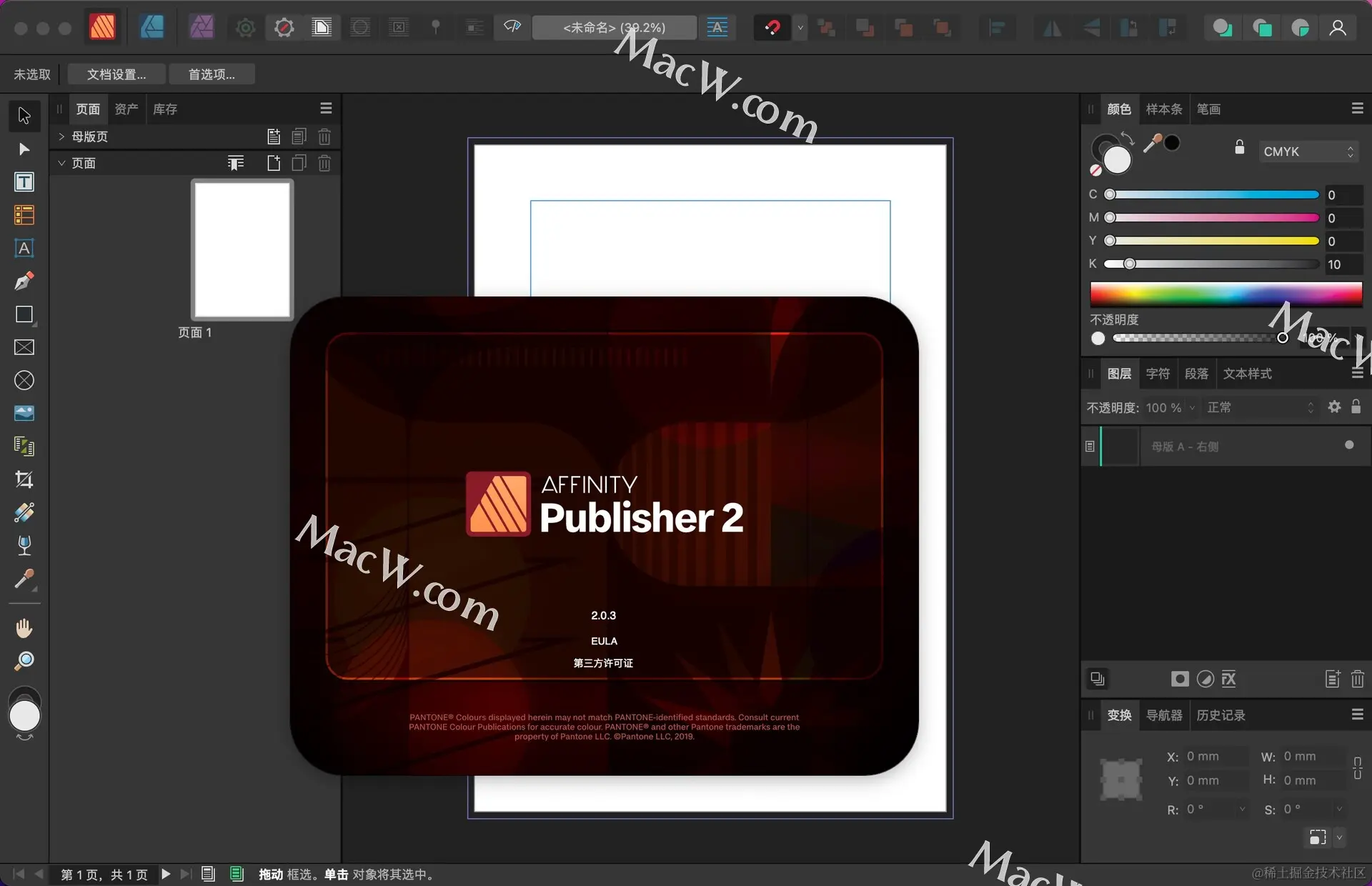Click the K slider track
This screenshot has width=1372, height=886.
(1215, 264)
